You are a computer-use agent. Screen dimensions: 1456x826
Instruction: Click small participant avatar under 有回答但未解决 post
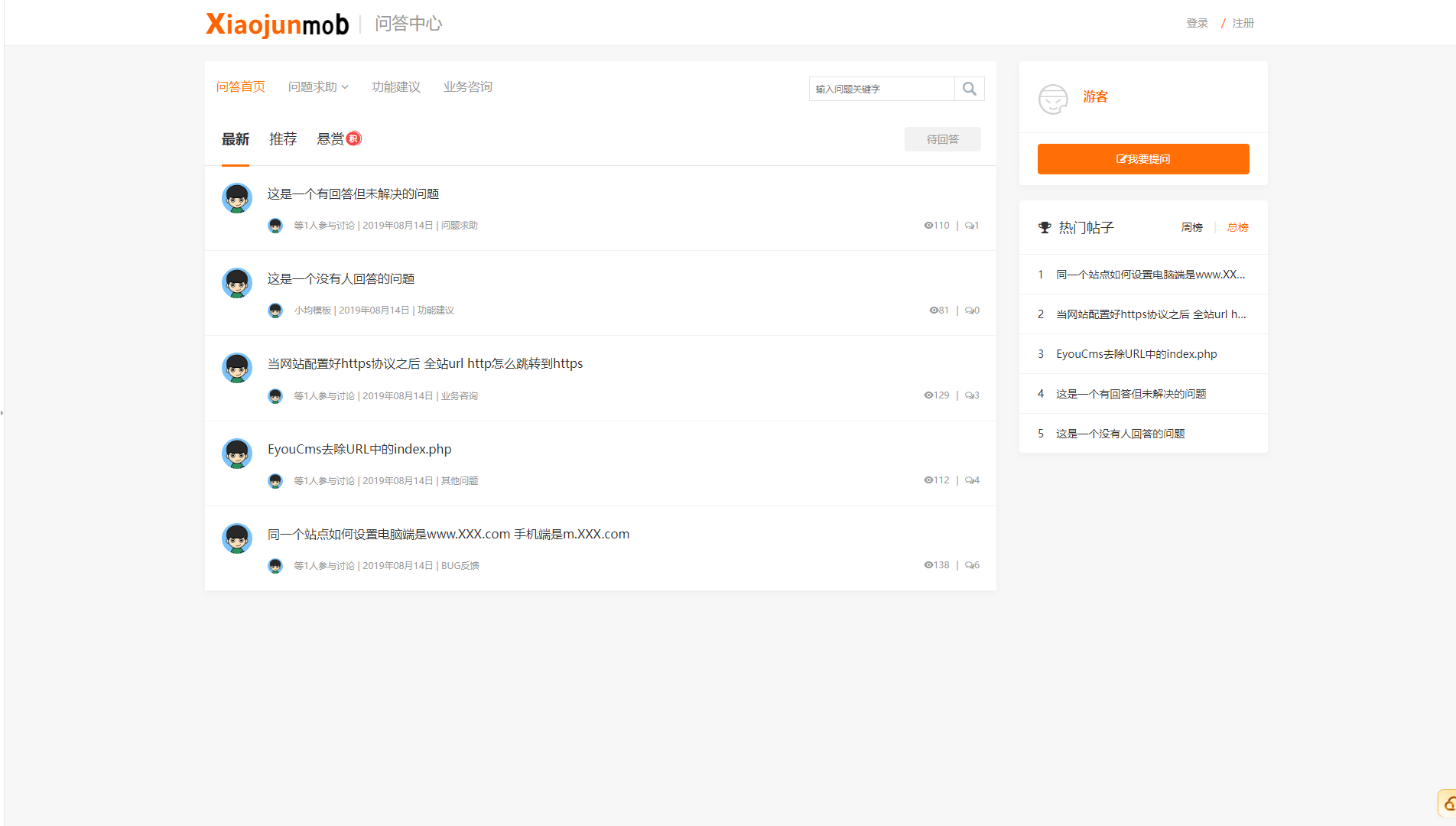[x=275, y=226]
